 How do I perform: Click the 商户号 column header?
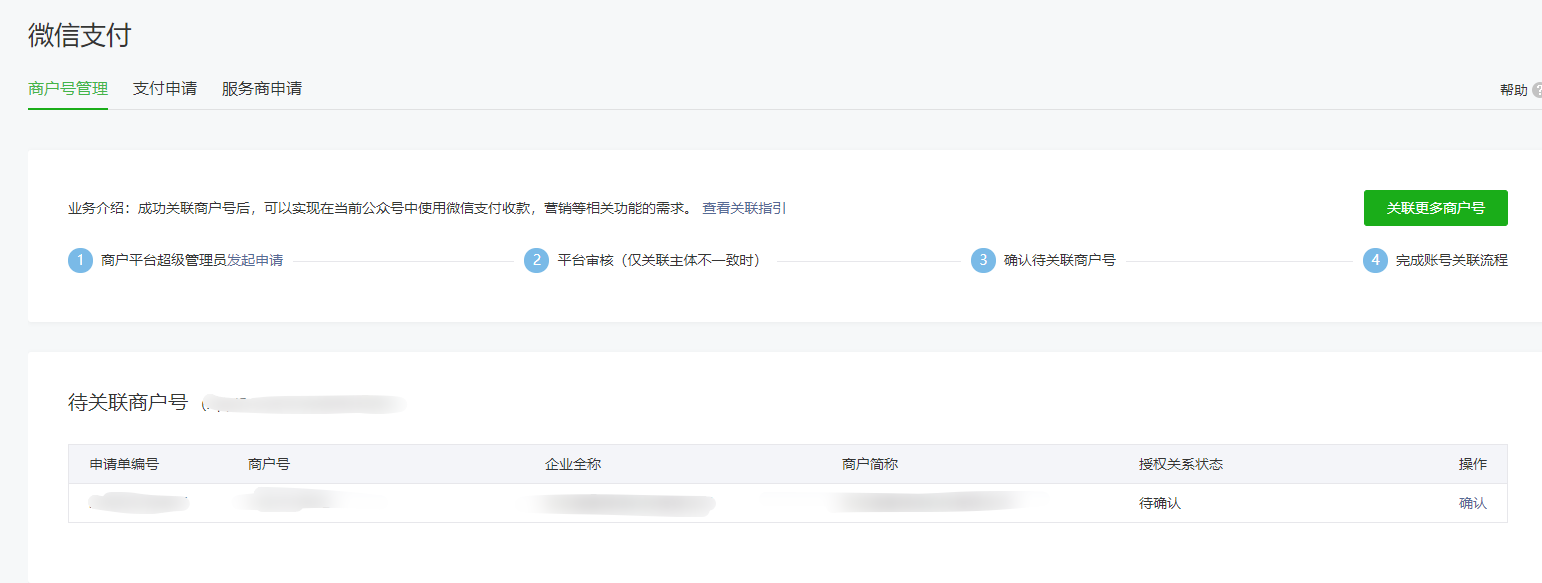(x=269, y=465)
